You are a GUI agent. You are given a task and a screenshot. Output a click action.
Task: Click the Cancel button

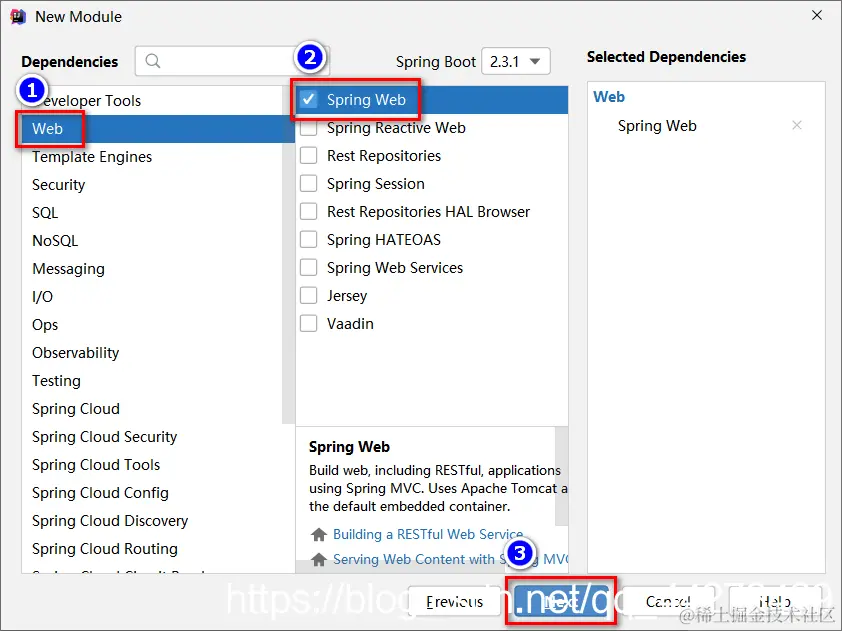tap(668, 601)
